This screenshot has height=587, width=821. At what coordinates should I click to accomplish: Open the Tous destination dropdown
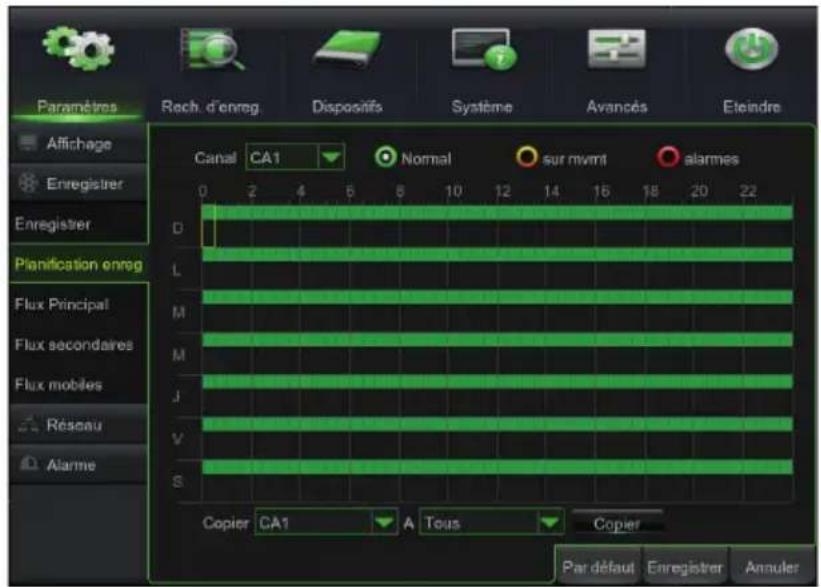tap(491, 523)
